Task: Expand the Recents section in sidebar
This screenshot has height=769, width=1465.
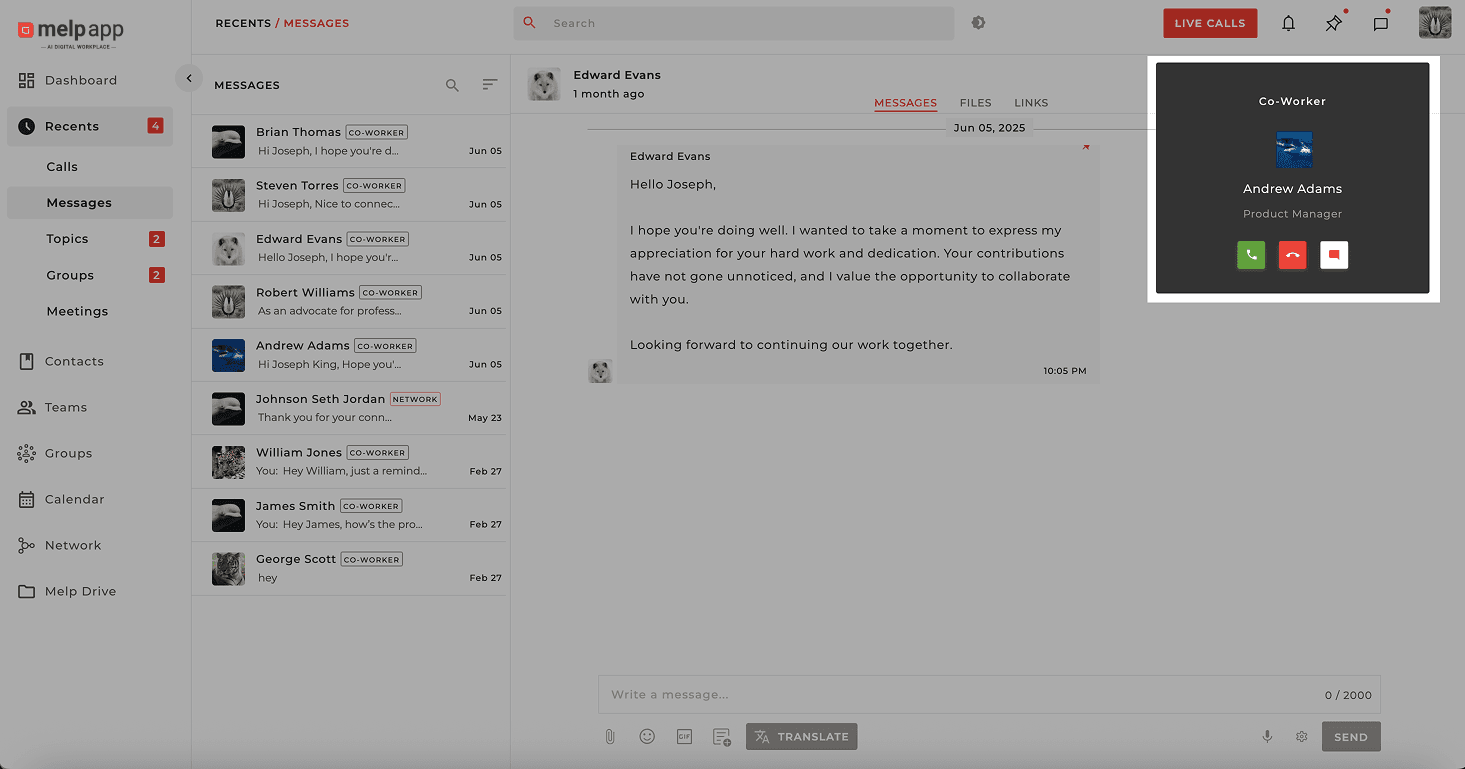Action: coord(72,126)
